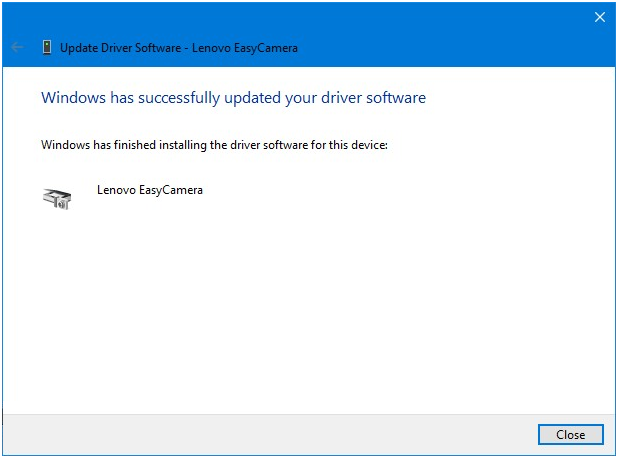The height and width of the screenshot is (458, 617).
Task: Select the 'Lenovo EasyCamera' device name text
Action: coord(150,190)
